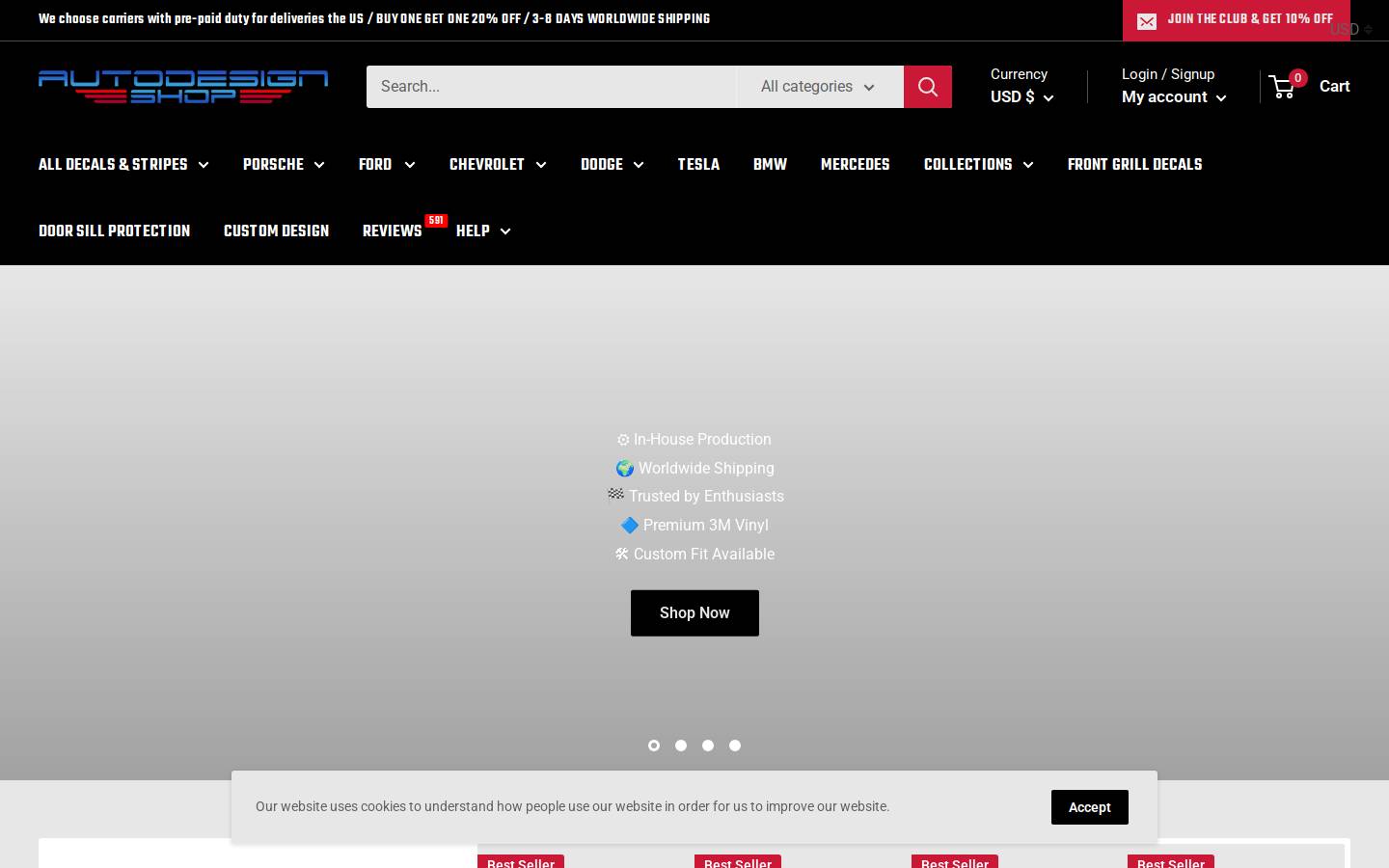Open the All categories dropdown
This screenshot has height=868, width=1389.
tap(820, 87)
